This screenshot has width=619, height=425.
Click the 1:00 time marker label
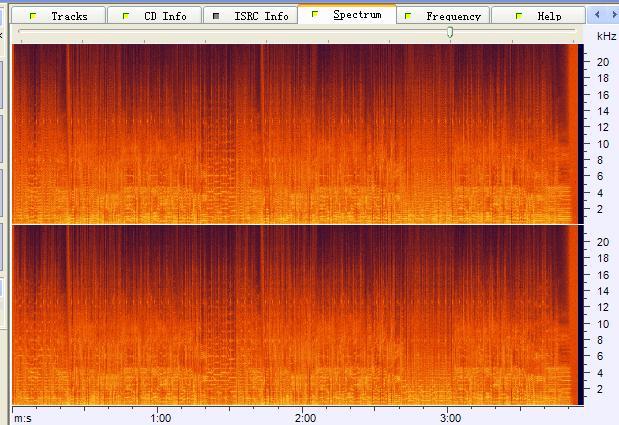[161, 418]
